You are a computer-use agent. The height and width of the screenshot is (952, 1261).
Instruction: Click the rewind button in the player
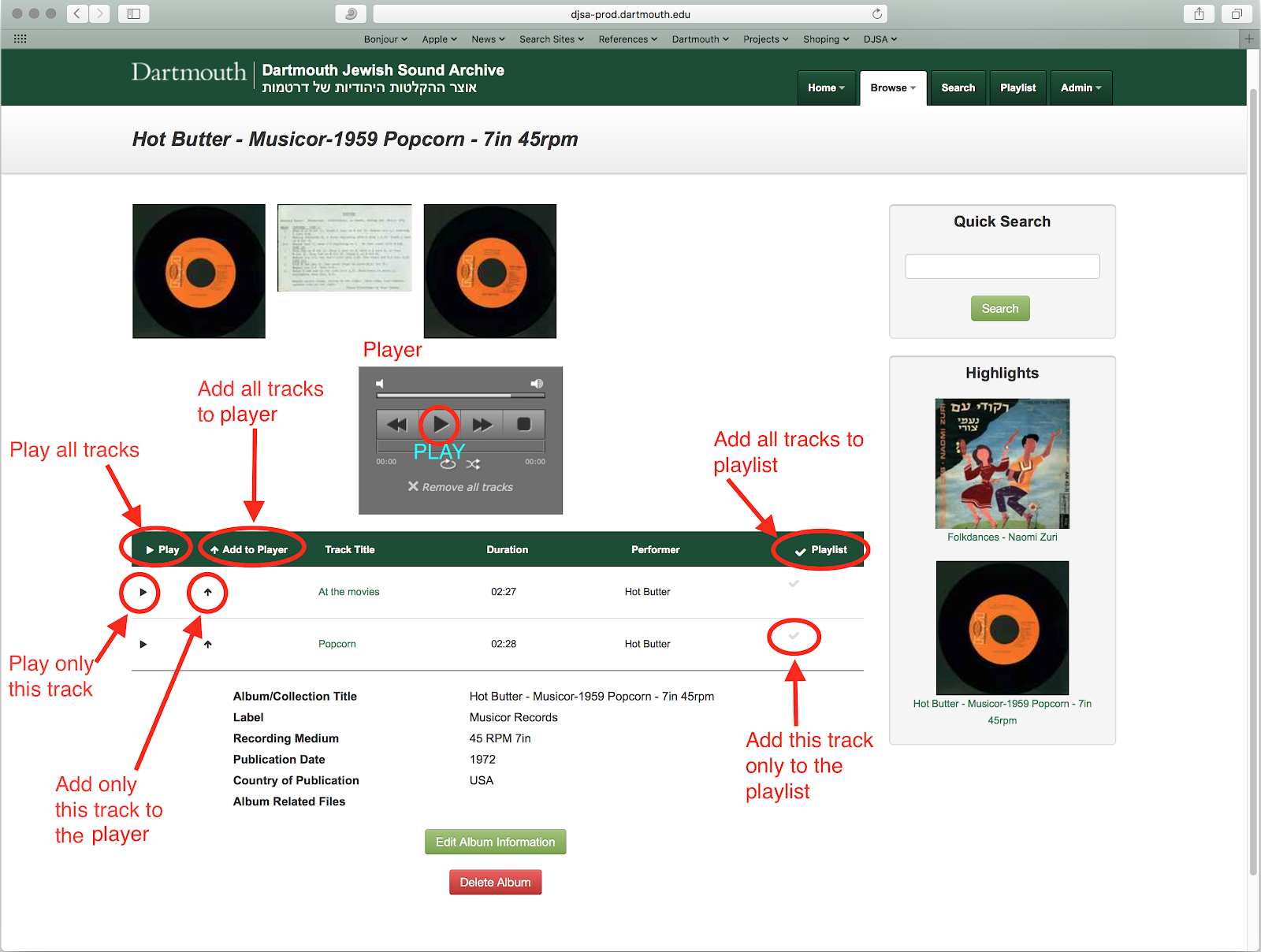click(x=397, y=425)
